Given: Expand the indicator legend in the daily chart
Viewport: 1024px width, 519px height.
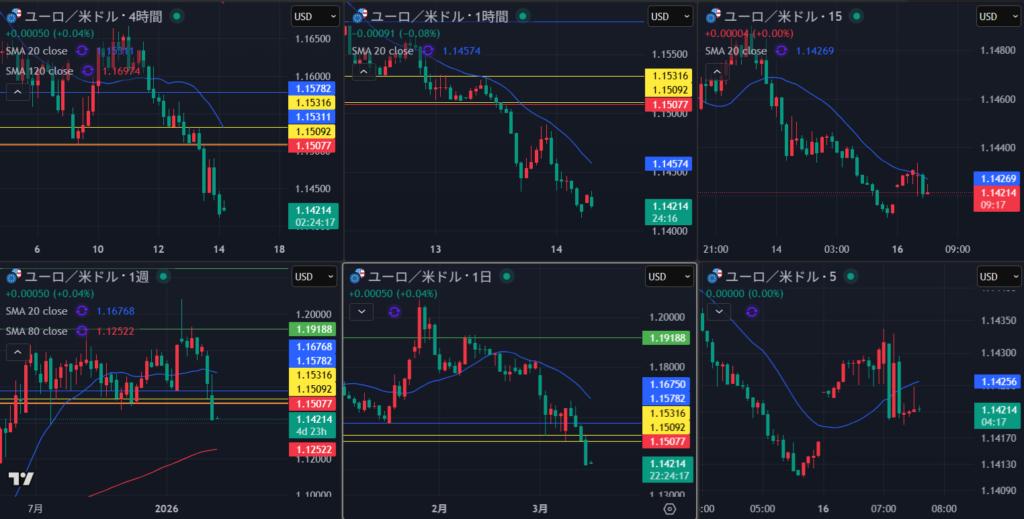Looking at the screenshot, I should pyautogui.click(x=361, y=312).
